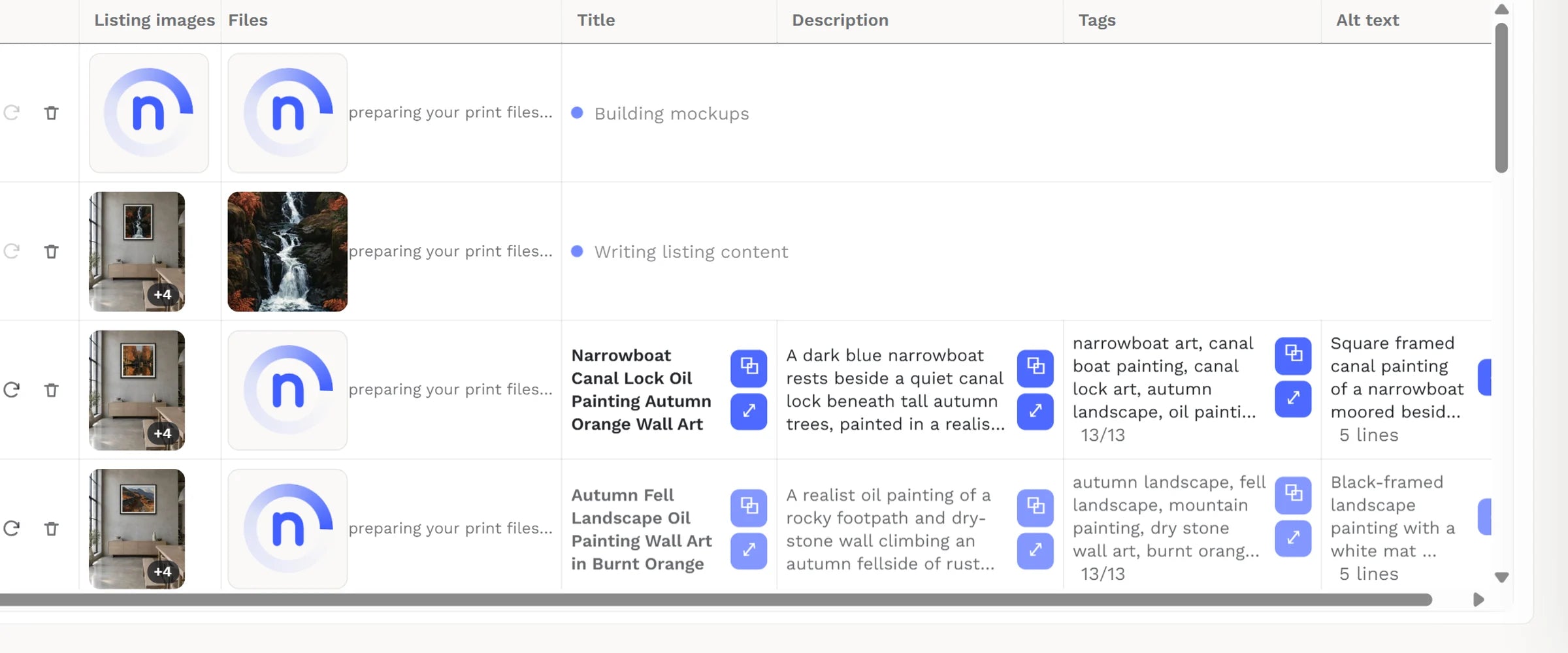Click the Tags column header
This screenshot has width=1568, height=653.
[1097, 20]
